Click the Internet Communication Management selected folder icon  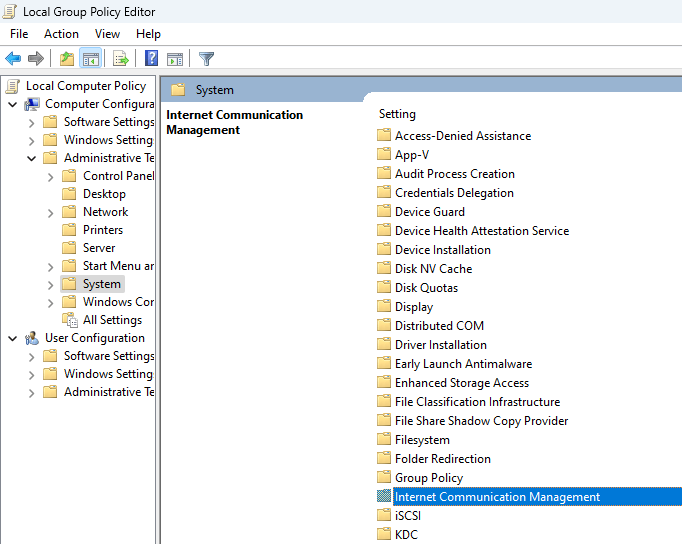[384, 496]
